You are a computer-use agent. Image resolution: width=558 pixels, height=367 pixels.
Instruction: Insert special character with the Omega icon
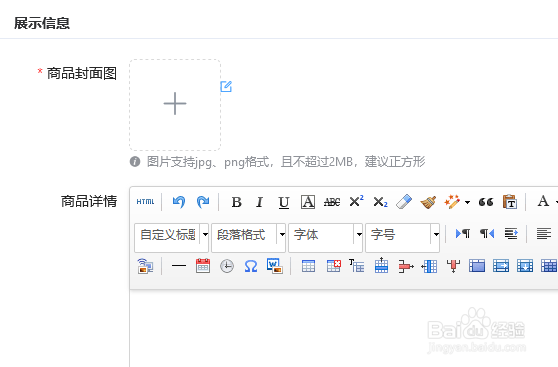251,266
